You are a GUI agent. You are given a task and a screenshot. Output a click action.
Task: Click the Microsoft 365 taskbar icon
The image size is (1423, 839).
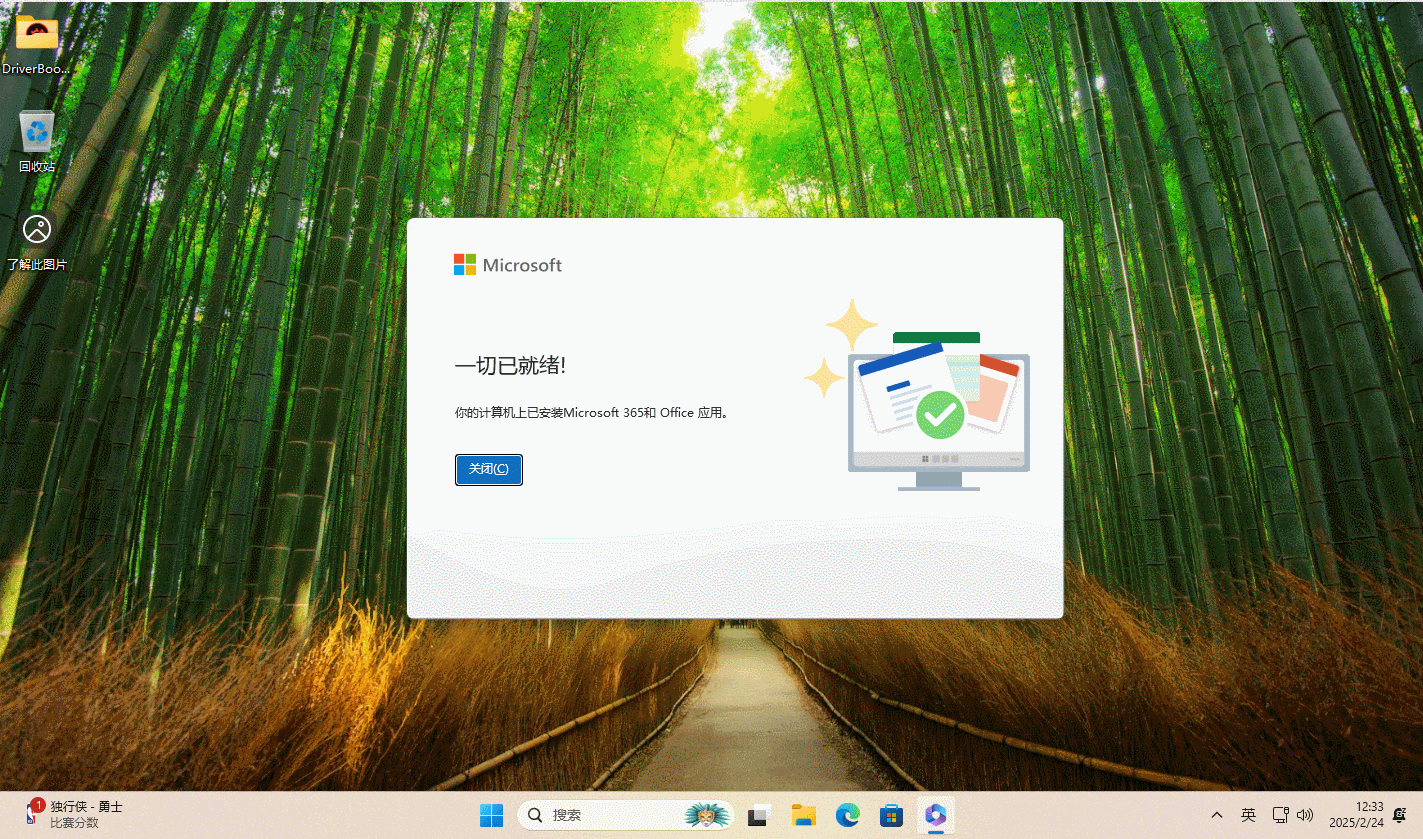point(935,816)
